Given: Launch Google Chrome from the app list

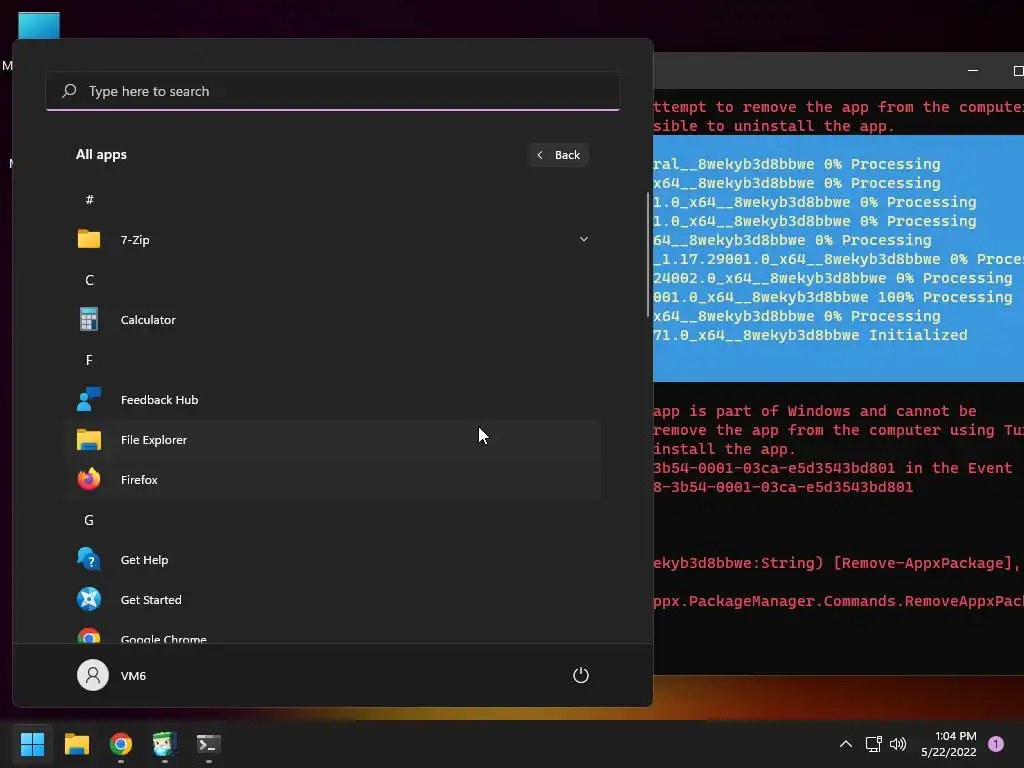Looking at the screenshot, I should coord(332,635).
